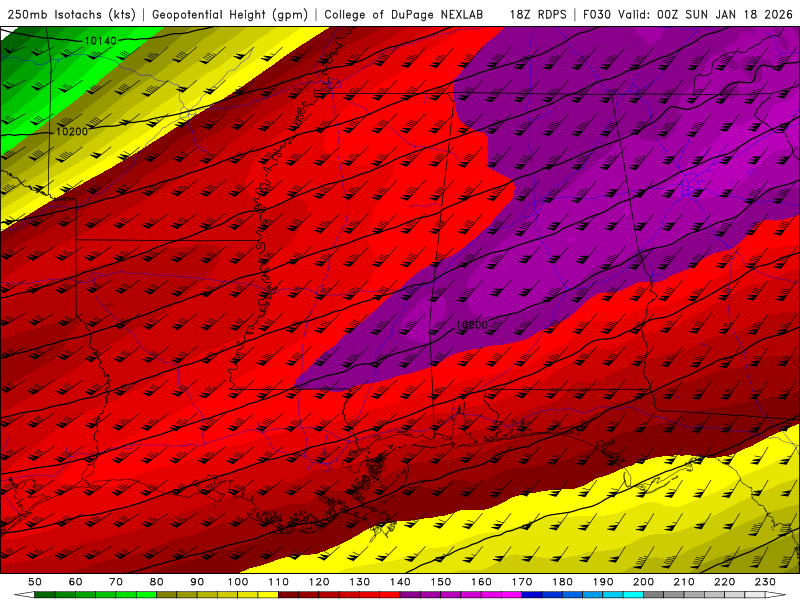
Task: Click the 'Geopotential Height (gpm)' title text
Action: click(x=230, y=15)
